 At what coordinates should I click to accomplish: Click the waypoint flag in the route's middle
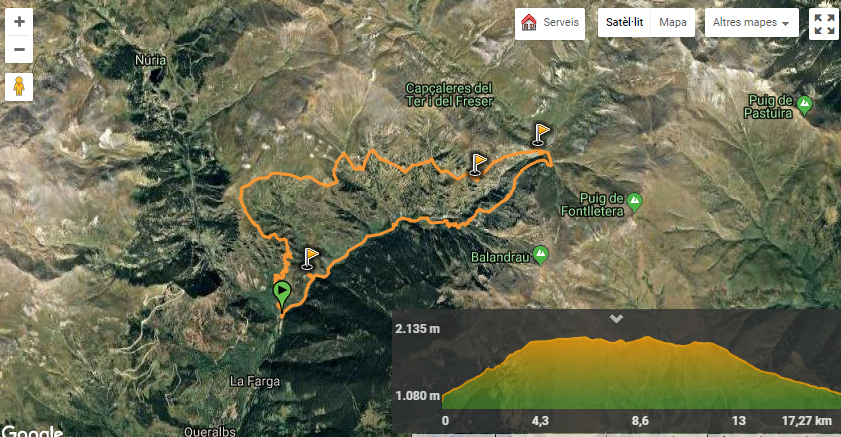click(477, 164)
